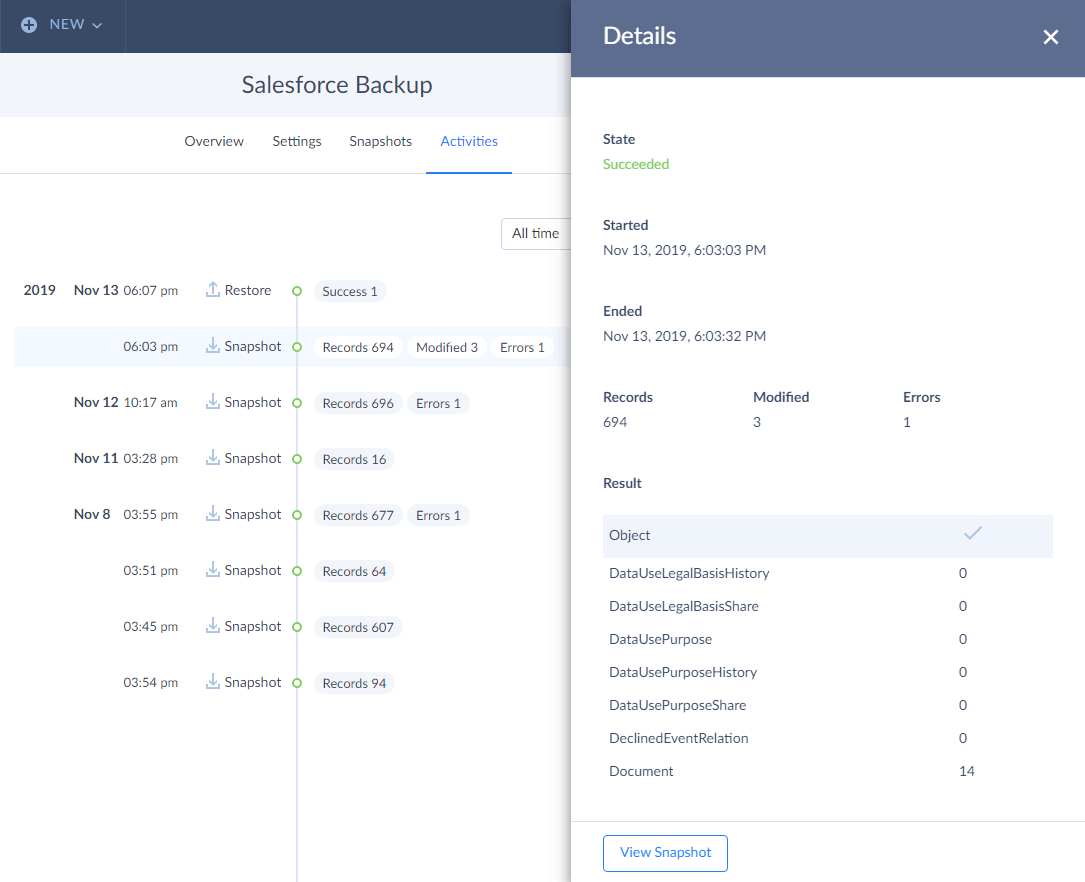Click the Document count 14
Image resolution: width=1085 pixels, height=882 pixels.
coord(967,771)
